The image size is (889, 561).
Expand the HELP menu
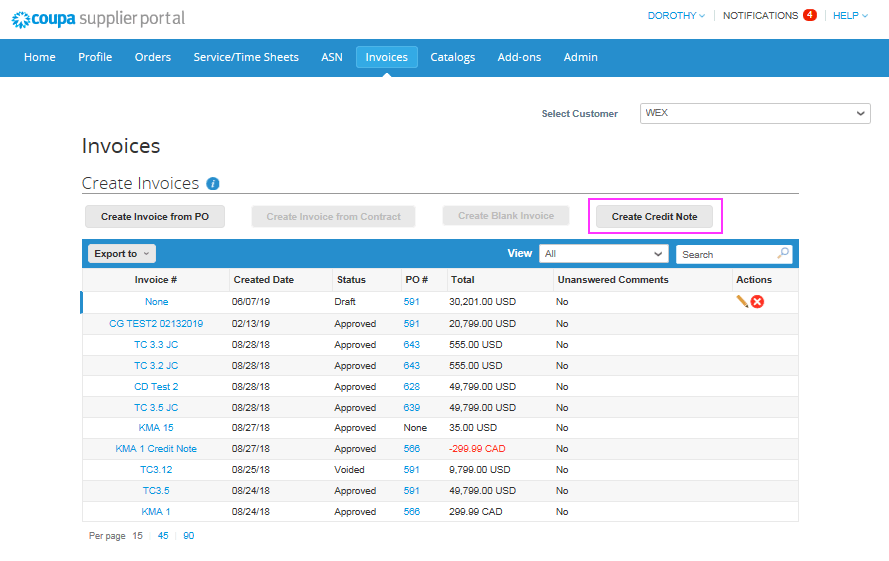click(x=850, y=16)
